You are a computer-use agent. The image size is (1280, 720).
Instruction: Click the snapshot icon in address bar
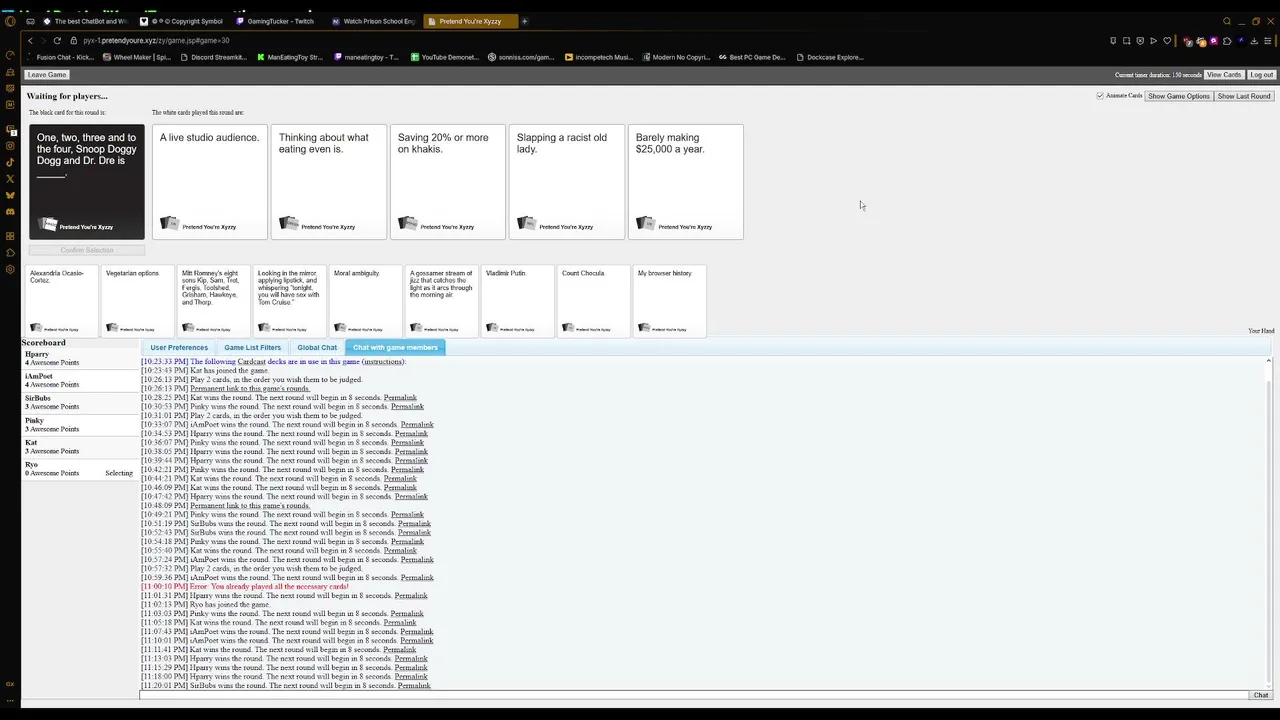[x=1126, y=41]
